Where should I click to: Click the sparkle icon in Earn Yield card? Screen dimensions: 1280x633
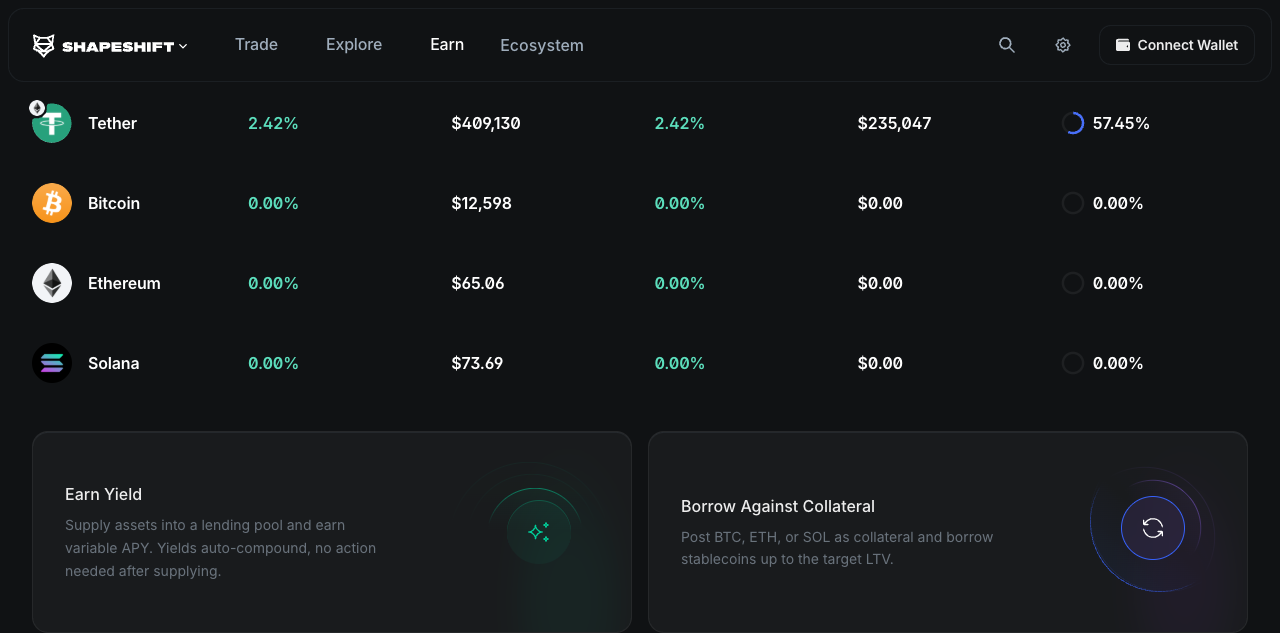click(539, 532)
